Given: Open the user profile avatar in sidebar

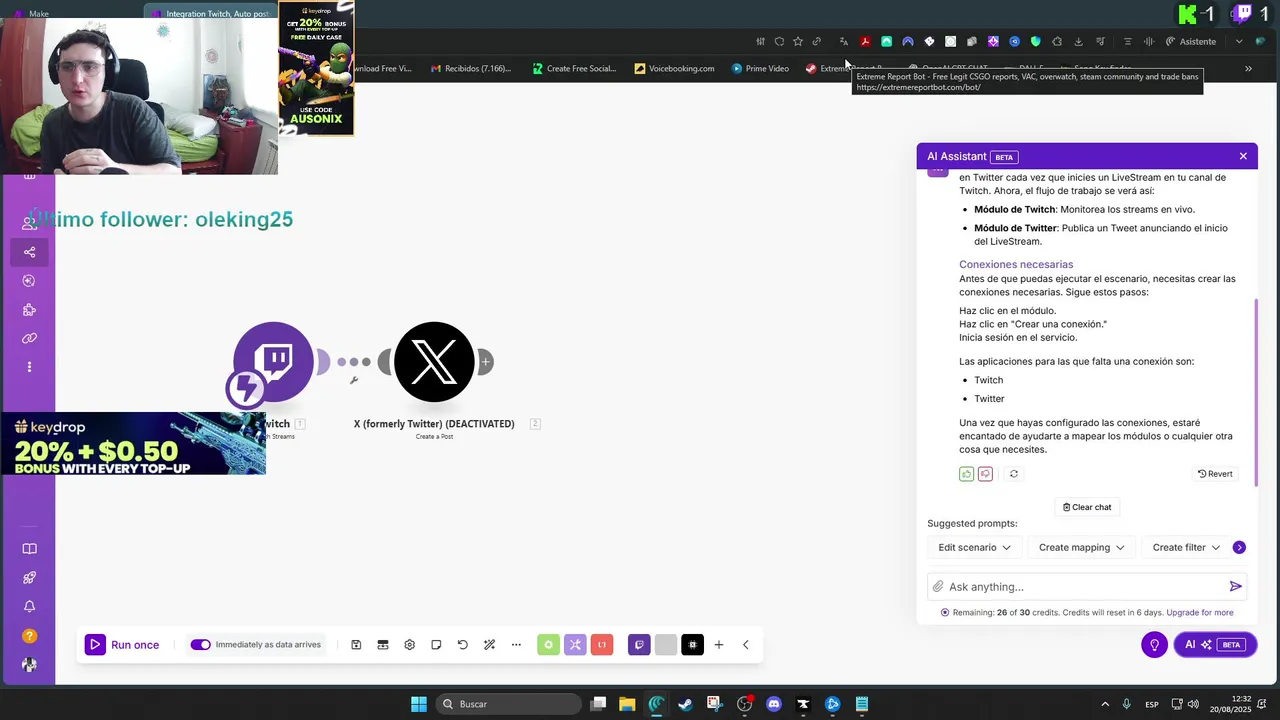Looking at the screenshot, I should tap(29, 665).
